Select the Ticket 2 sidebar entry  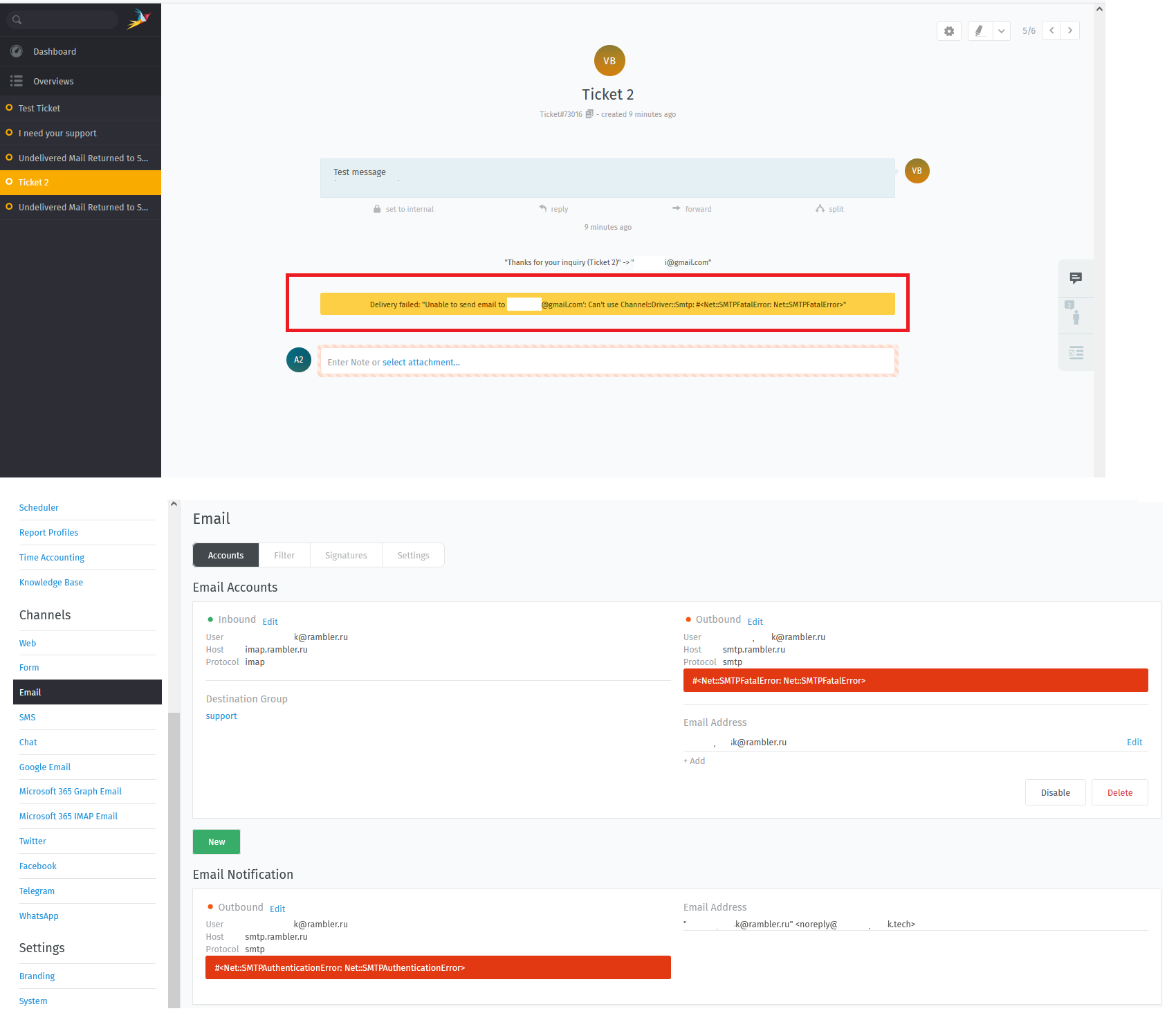[80, 183]
